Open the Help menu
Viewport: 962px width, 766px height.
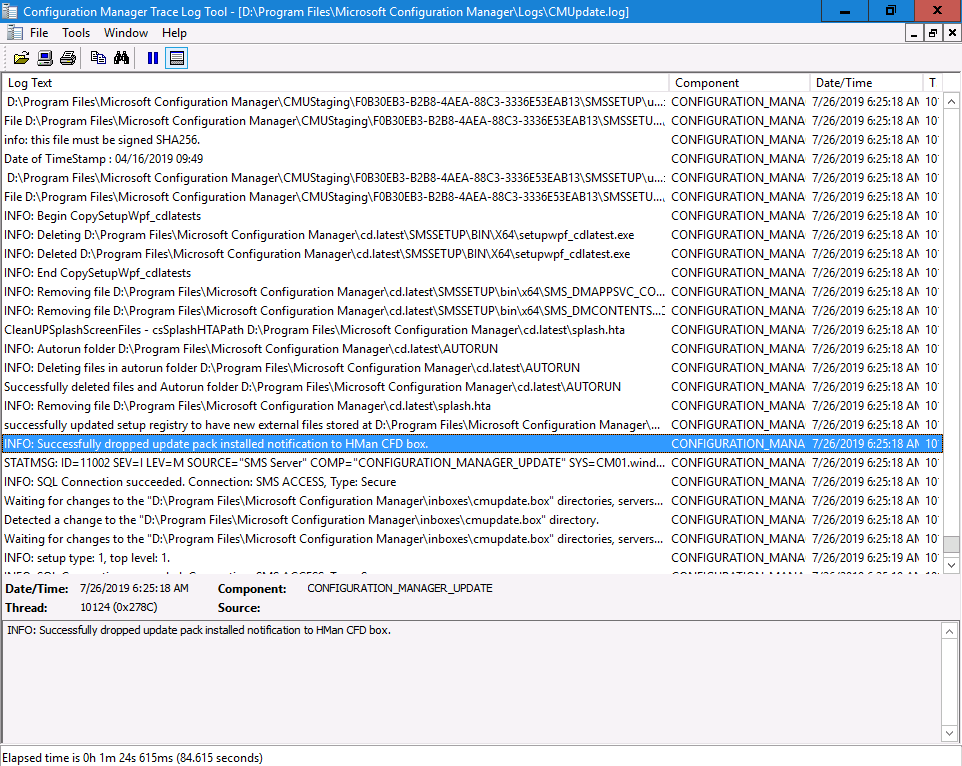(x=174, y=33)
